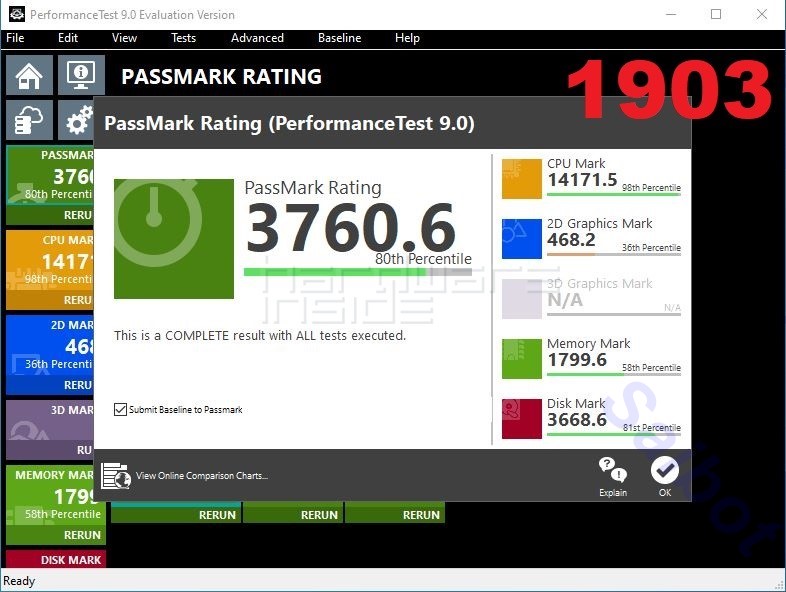
Task: Click the red Disk Mark icon
Action: (x=521, y=419)
